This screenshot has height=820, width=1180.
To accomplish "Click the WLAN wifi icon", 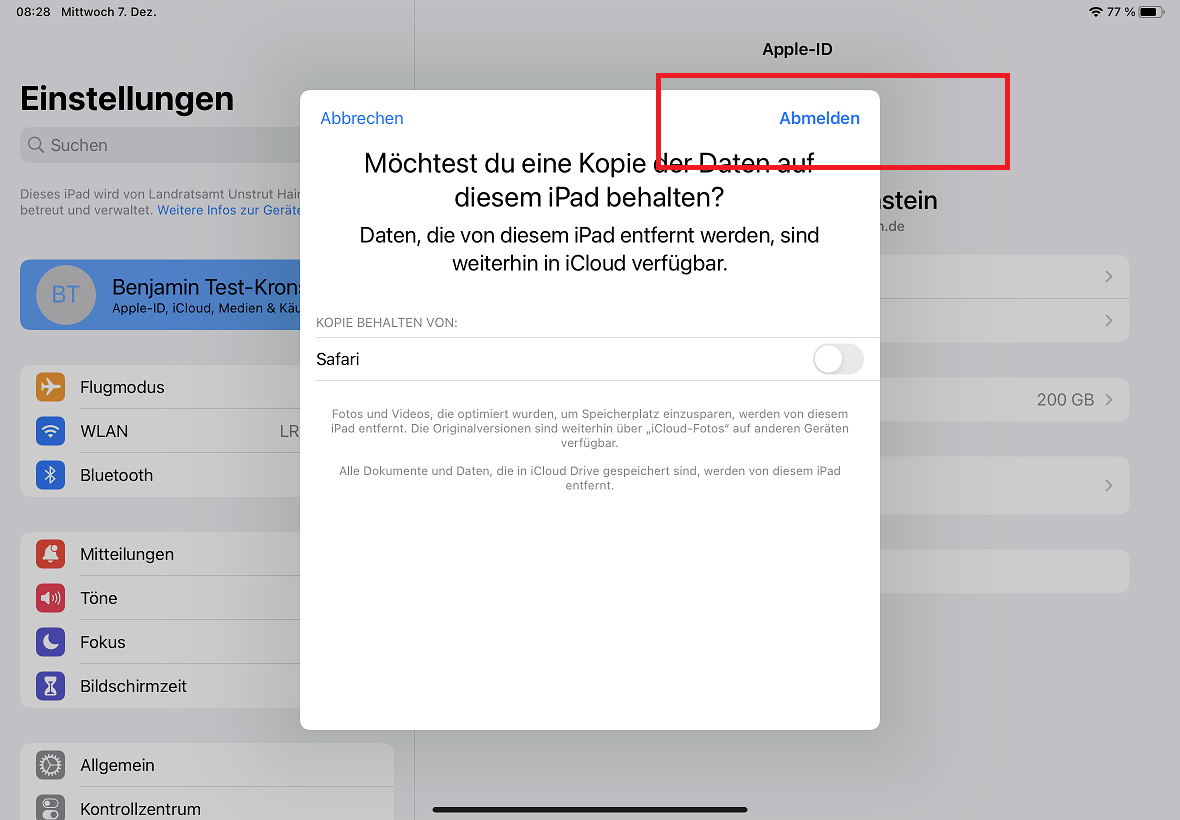I will point(50,431).
